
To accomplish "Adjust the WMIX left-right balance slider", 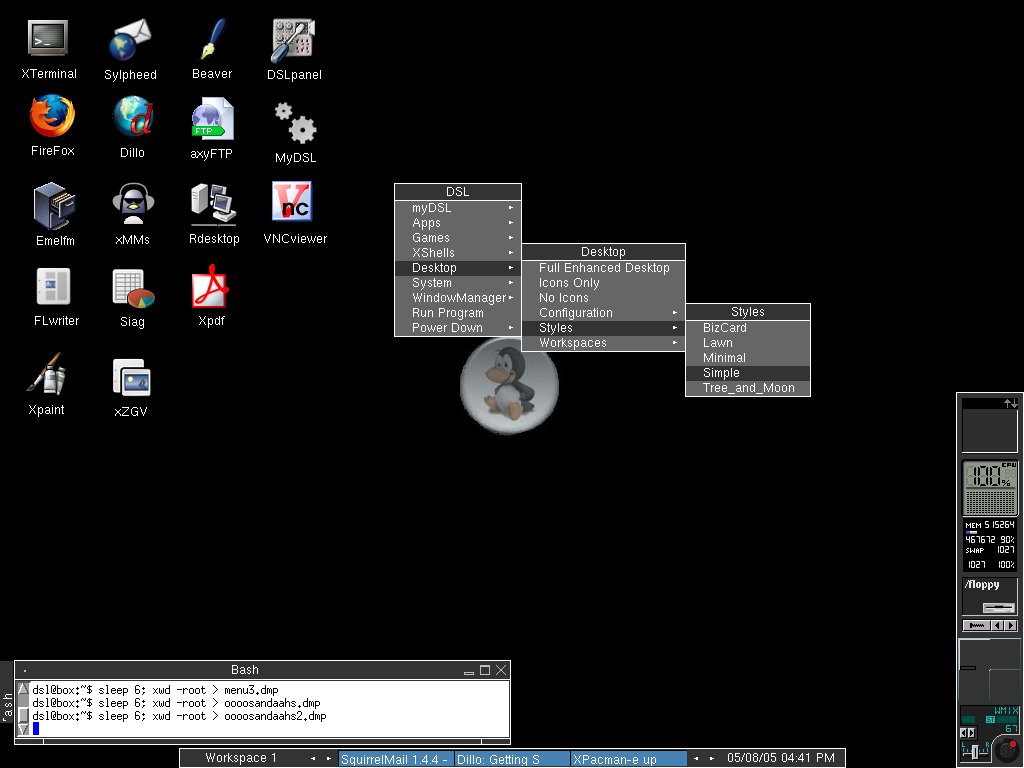I will pos(974,752).
